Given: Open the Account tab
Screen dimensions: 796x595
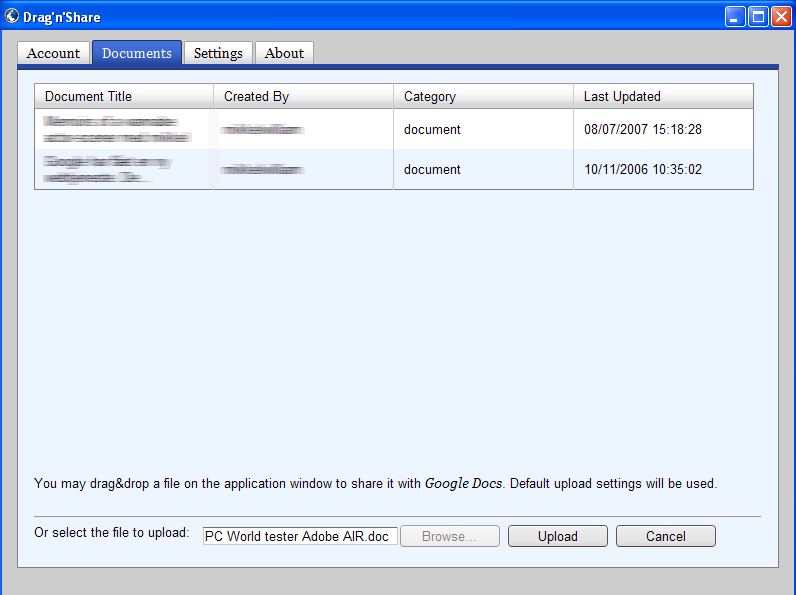Looking at the screenshot, I should pyautogui.click(x=53, y=53).
